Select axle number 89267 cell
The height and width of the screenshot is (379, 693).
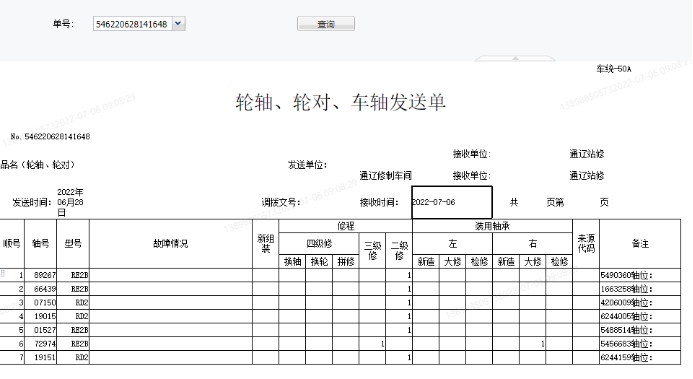click(41, 275)
